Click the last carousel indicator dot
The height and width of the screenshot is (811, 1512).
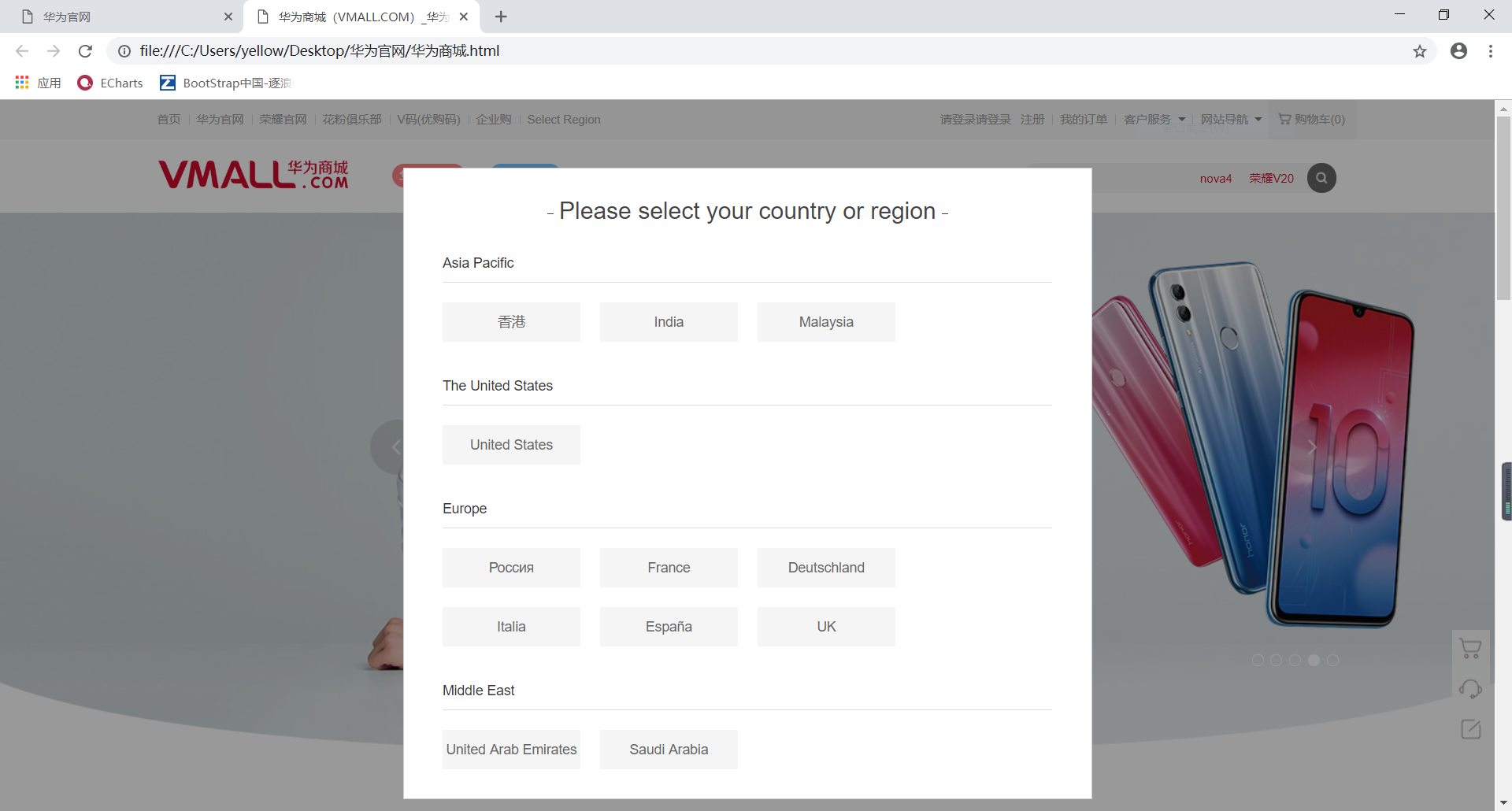pos(1332,661)
